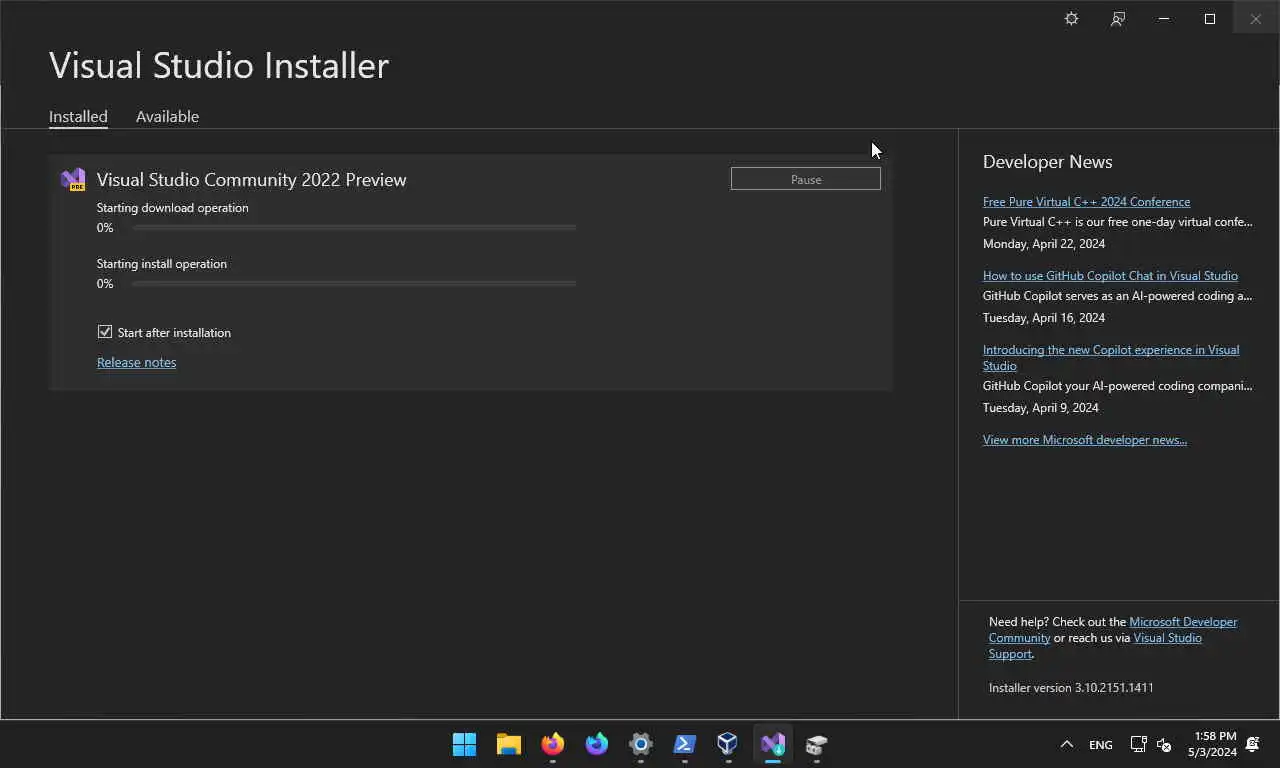
Task: Switch to the Installed tab
Action: pos(78,117)
